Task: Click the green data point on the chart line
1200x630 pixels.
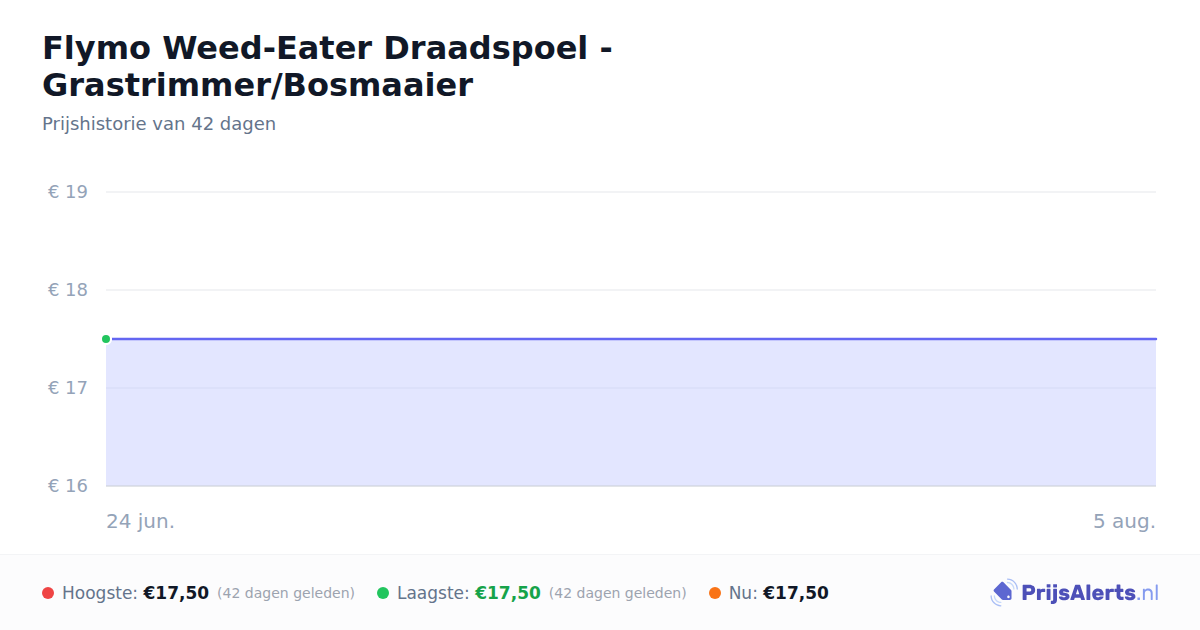Action: click(x=106, y=339)
